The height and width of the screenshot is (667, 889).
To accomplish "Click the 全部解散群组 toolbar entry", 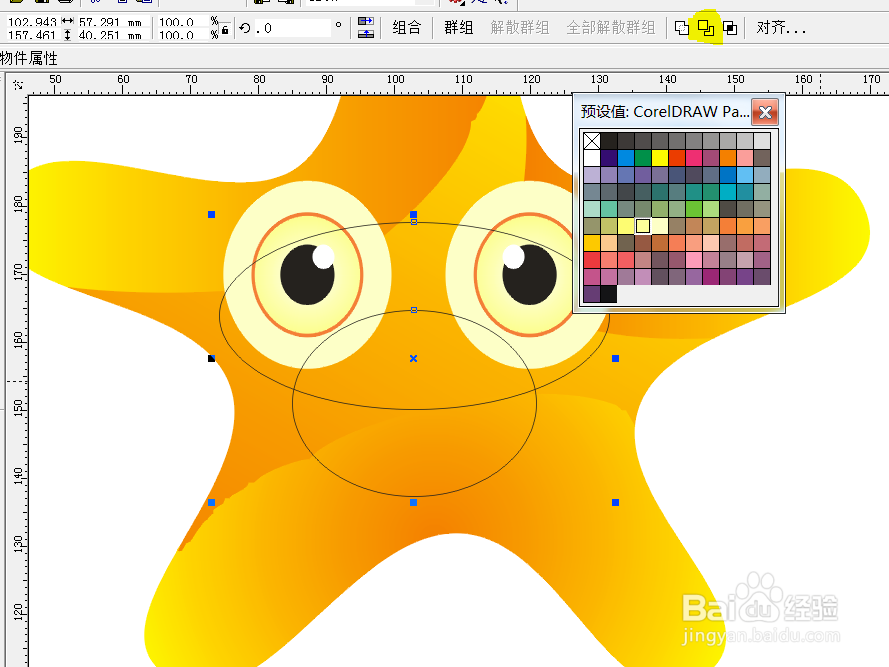I will [x=613, y=27].
